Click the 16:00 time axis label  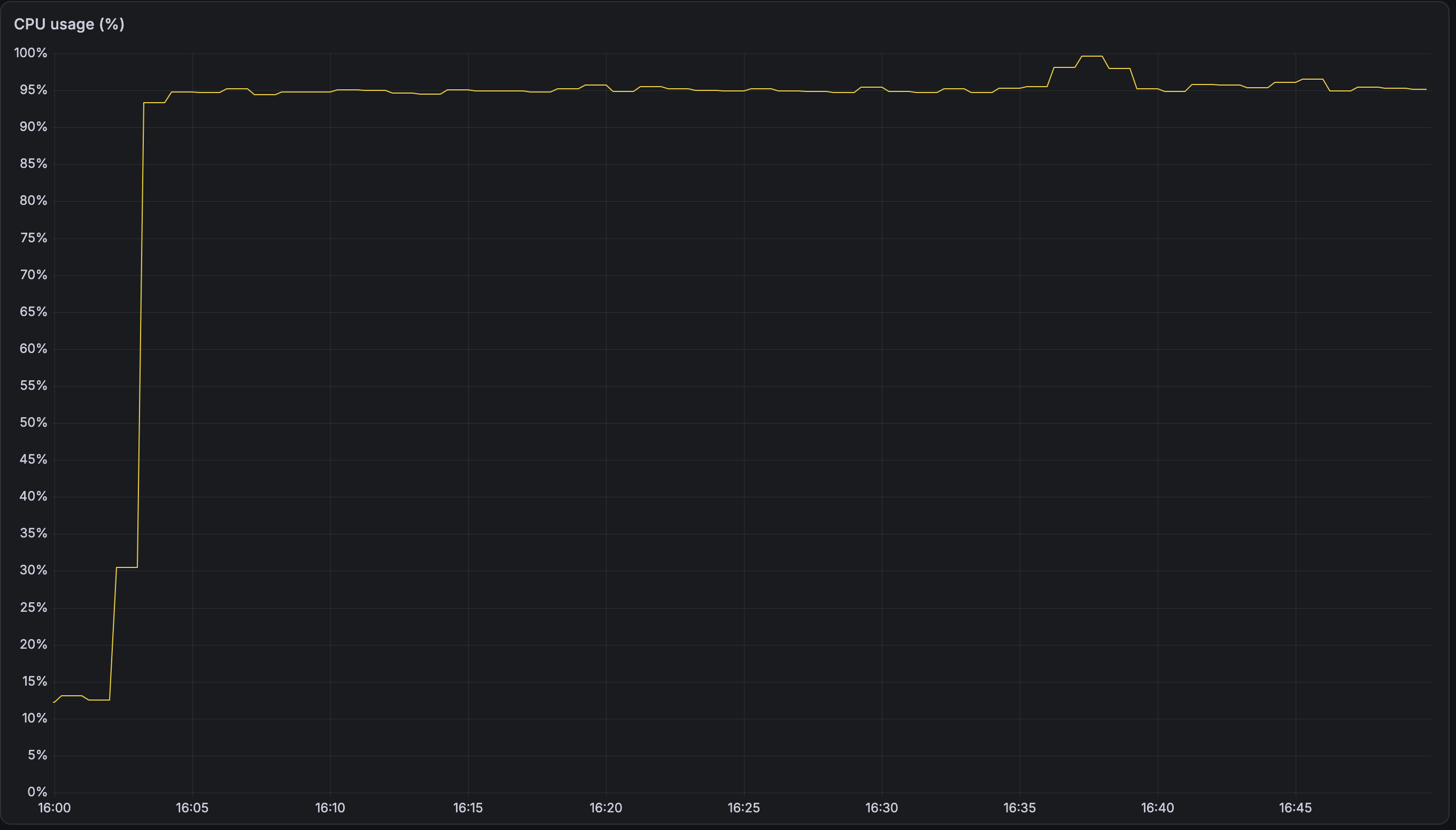[54, 808]
